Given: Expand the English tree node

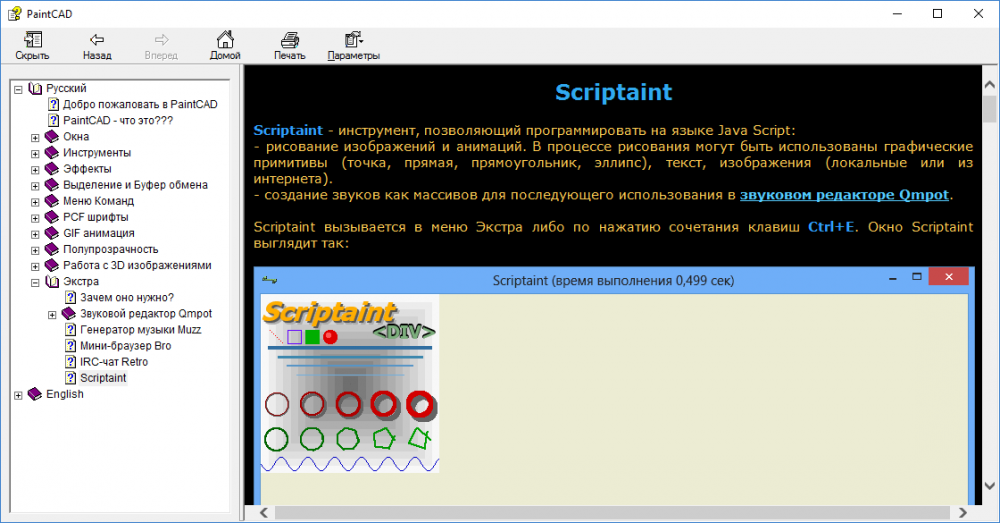Looking at the screenshot, I should [x=18, y=395].
